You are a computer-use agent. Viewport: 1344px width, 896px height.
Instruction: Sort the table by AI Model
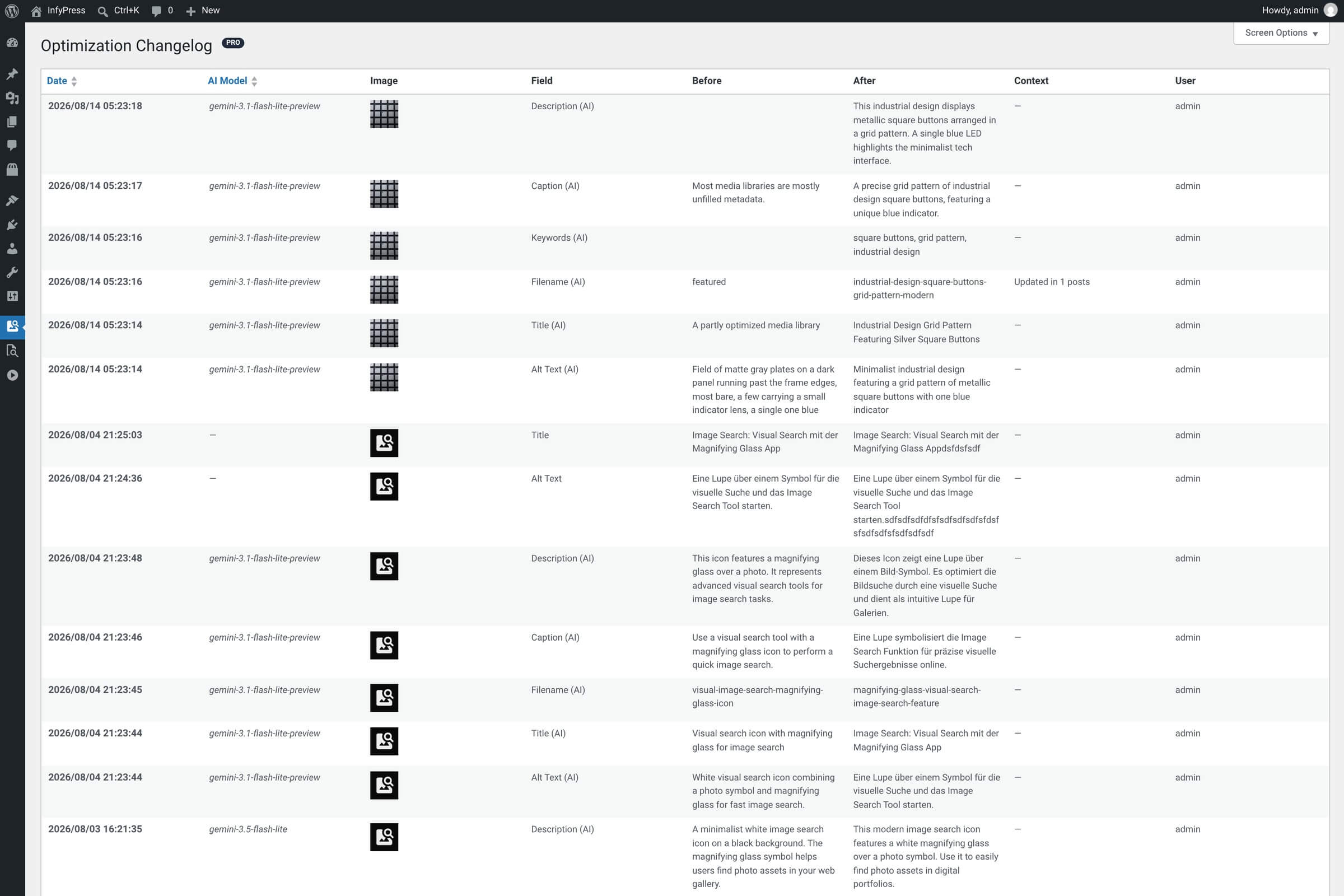pos(227,81)
